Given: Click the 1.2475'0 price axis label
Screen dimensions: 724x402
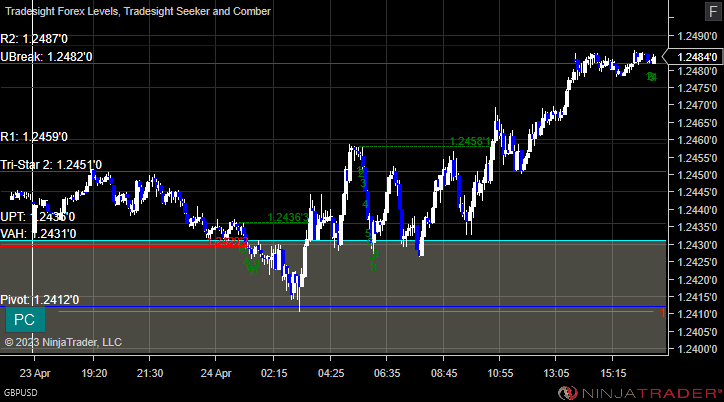Looking at the screenshot, I should [697, 88].
